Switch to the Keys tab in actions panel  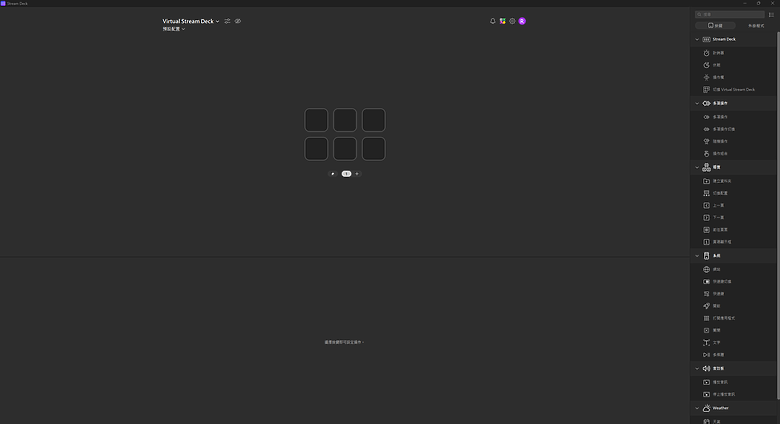(x=715, y=25)
